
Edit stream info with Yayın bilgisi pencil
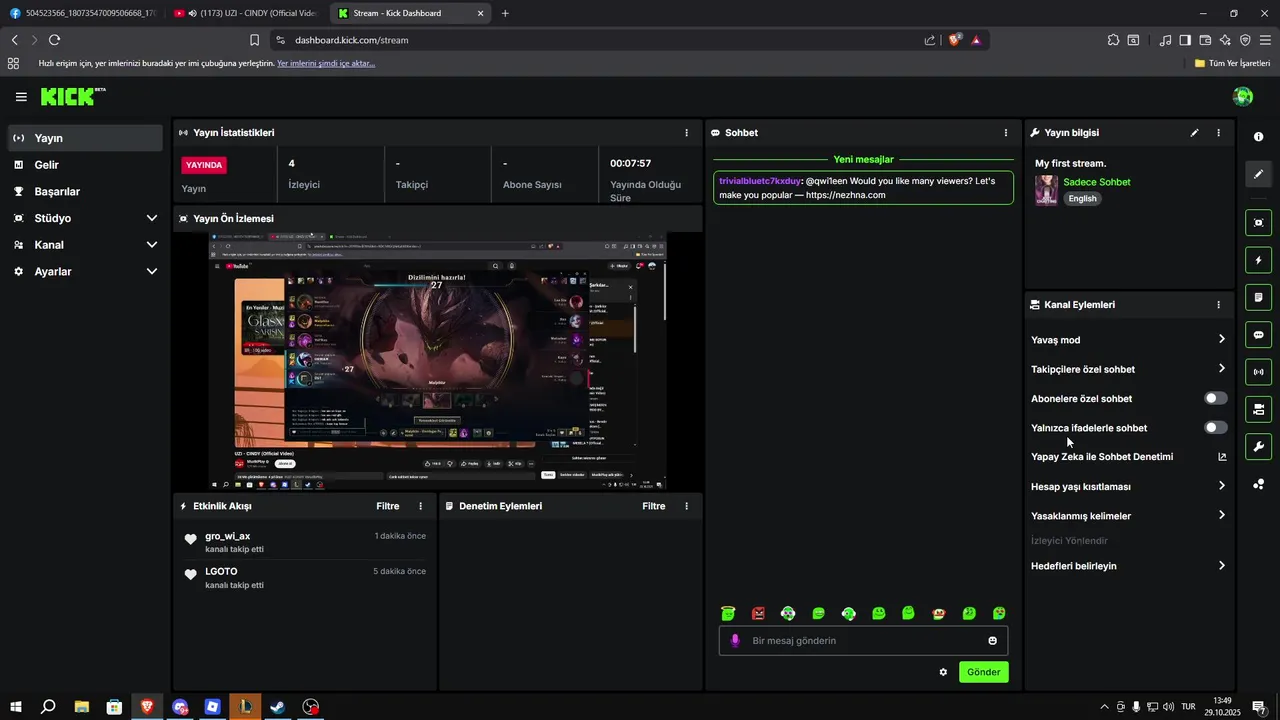pos(1194,132)
